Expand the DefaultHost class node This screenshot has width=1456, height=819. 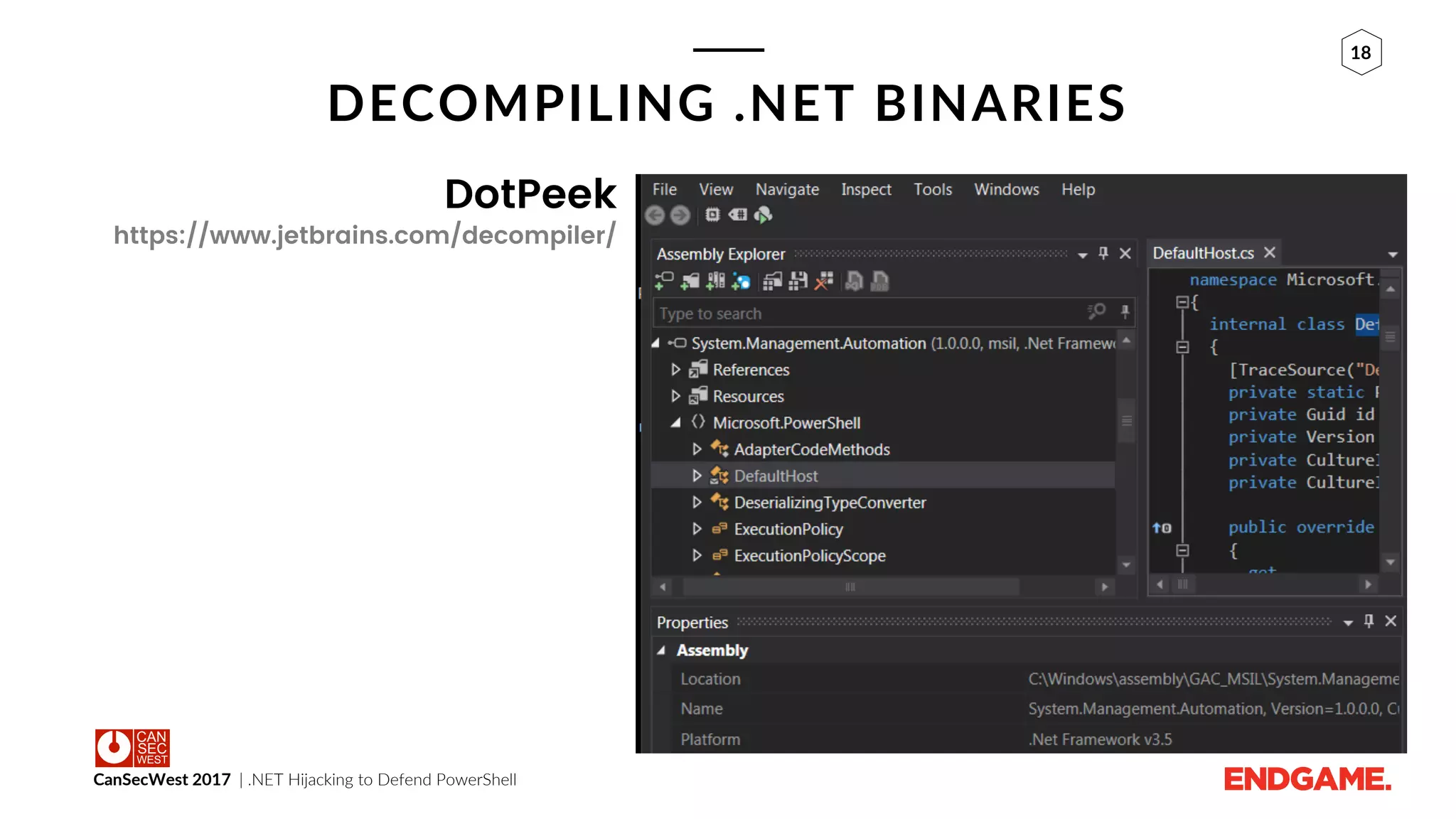pyautogui.click(x=697, y=476)
